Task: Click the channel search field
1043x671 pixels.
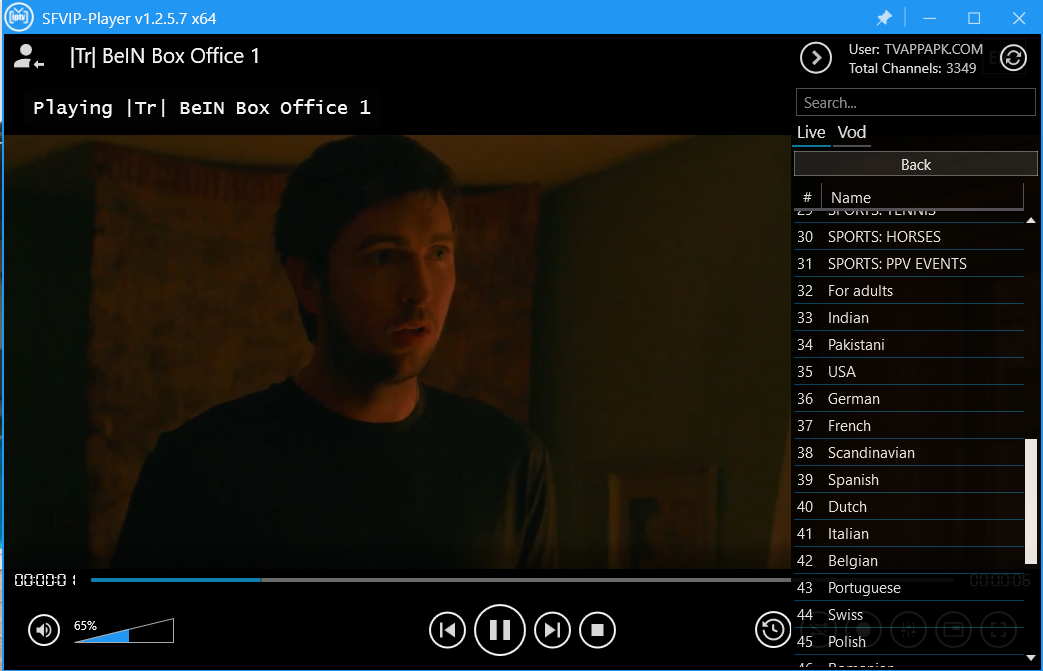Action: click(x=915, y=102)
